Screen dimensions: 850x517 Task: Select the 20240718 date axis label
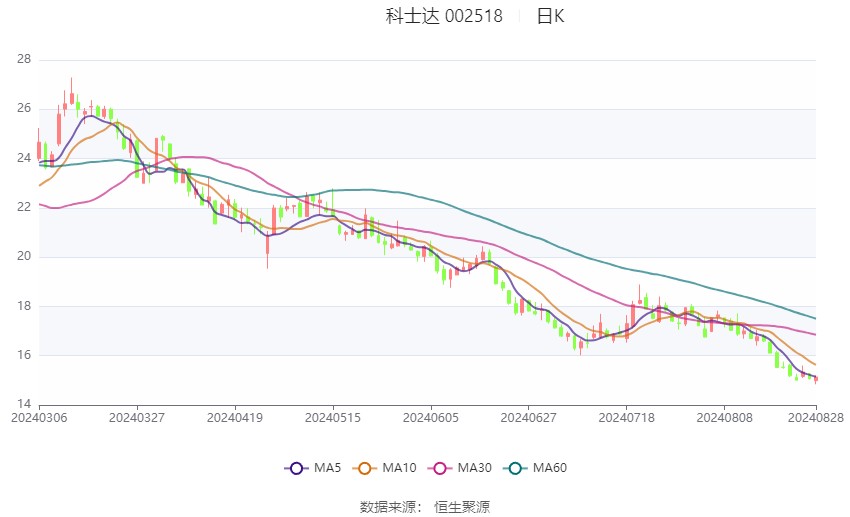(627, 418)
